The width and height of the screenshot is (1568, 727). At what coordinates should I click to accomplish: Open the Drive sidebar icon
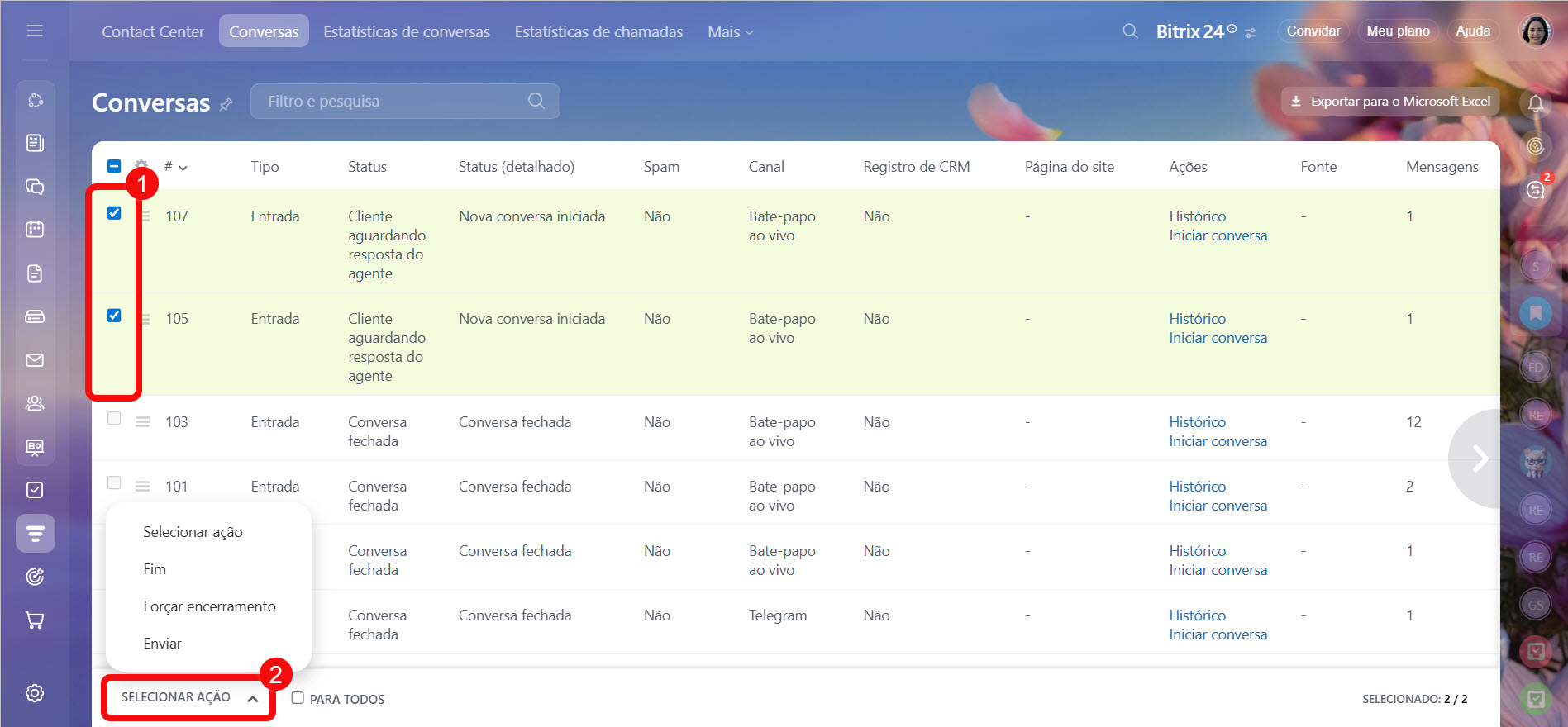click(x=35, y=316)
